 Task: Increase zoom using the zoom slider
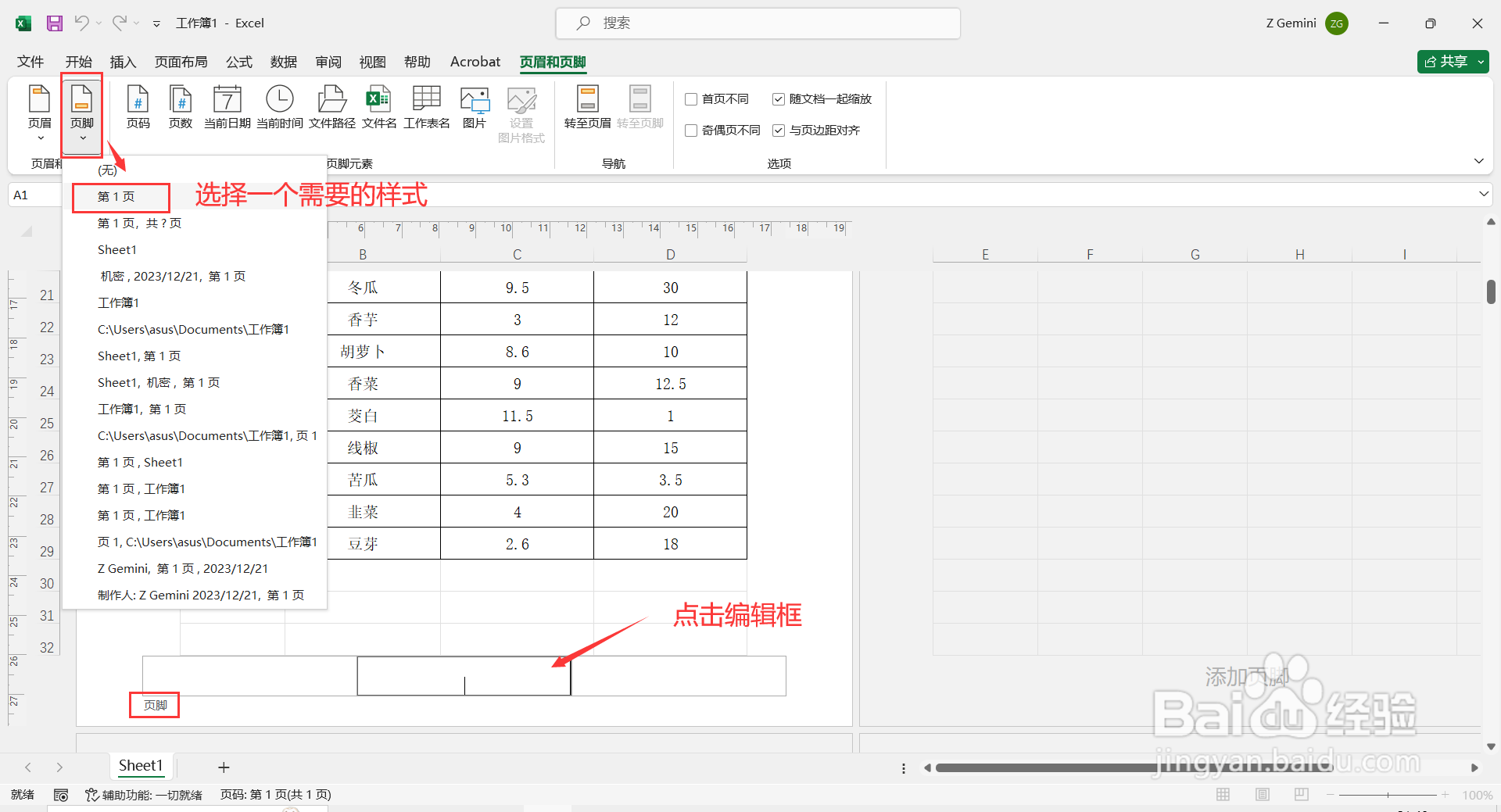tap(1445, 794)
